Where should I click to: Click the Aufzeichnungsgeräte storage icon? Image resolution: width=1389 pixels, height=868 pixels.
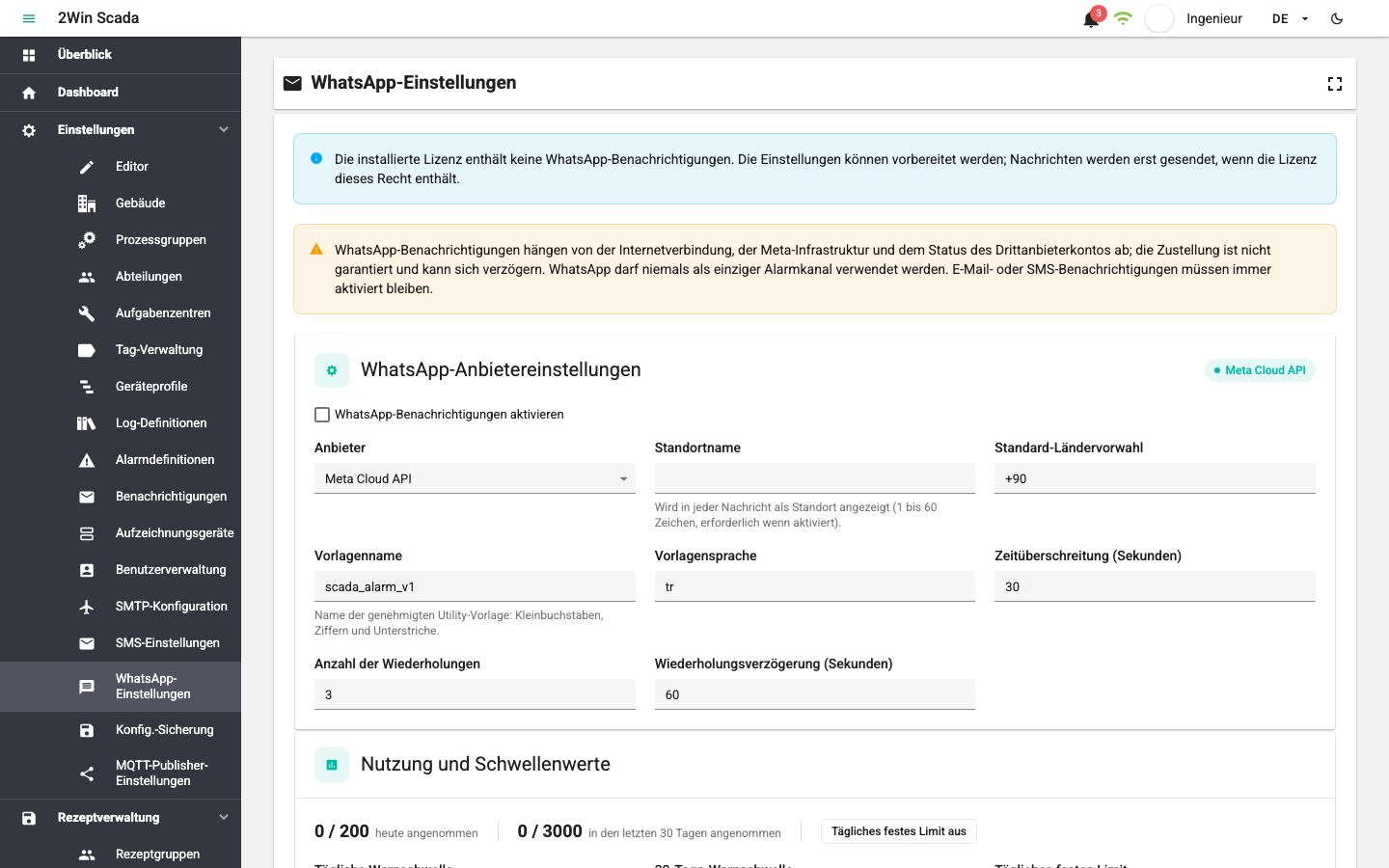(x=87, y=533)
